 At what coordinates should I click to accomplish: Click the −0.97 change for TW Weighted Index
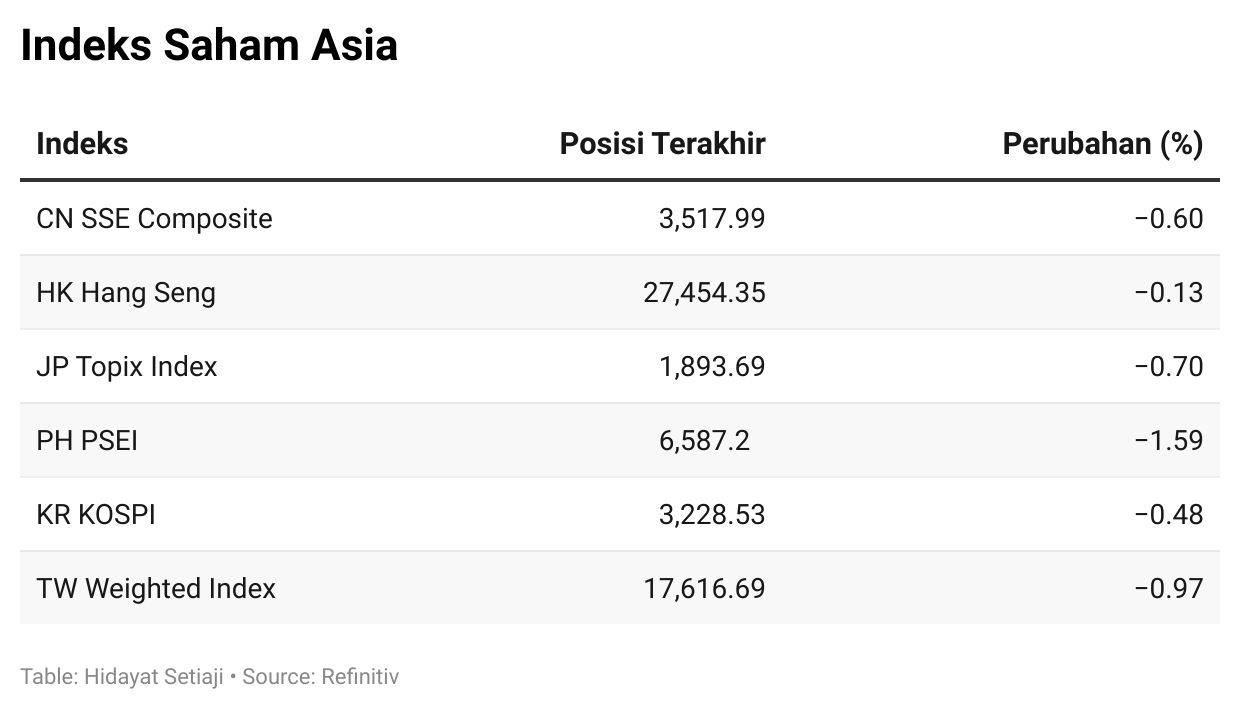click(1169, 589)
